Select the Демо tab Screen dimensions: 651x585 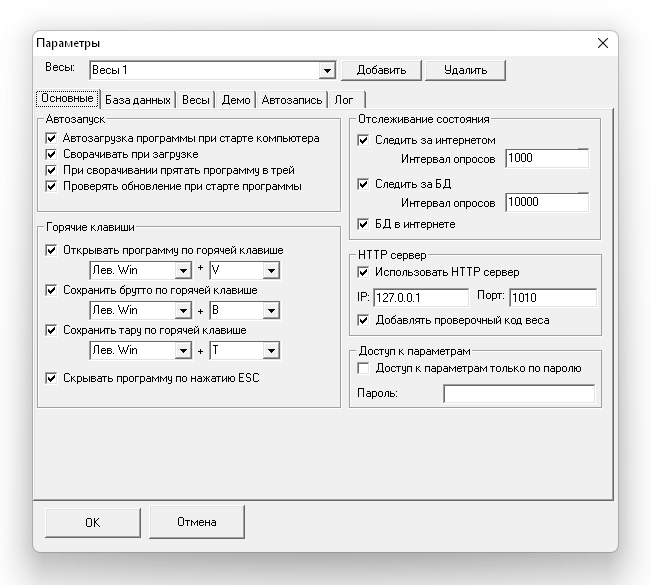(x=236, y=100)
